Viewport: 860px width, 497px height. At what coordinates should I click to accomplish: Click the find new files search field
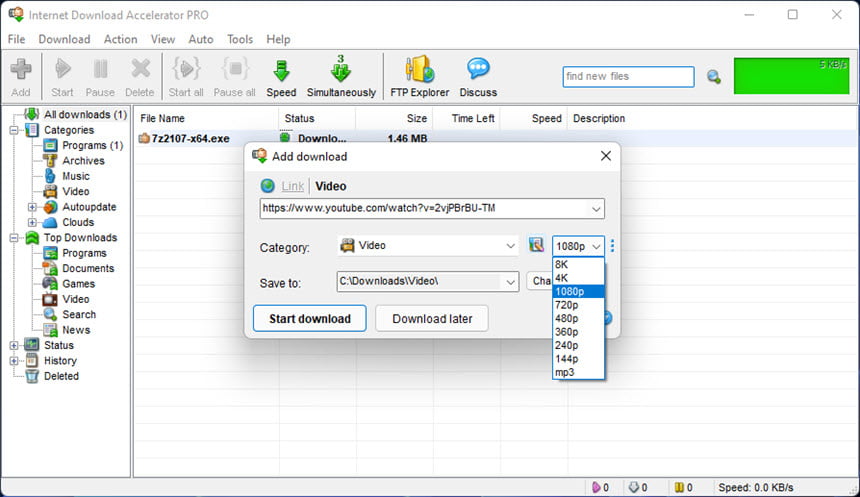click(628, 77)
